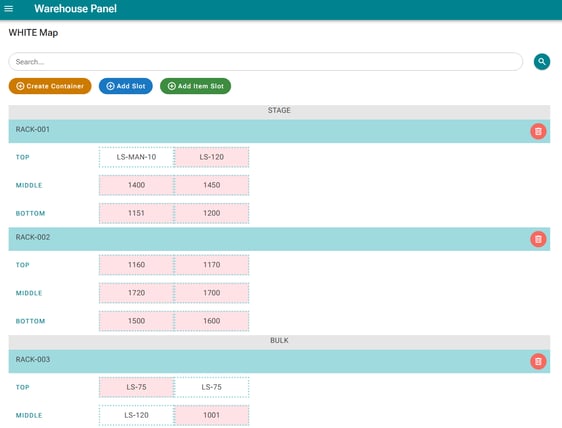Click the Create Container button
Image resolution: width=562 pixels, height=428 pixels.
tap(50, 86)
